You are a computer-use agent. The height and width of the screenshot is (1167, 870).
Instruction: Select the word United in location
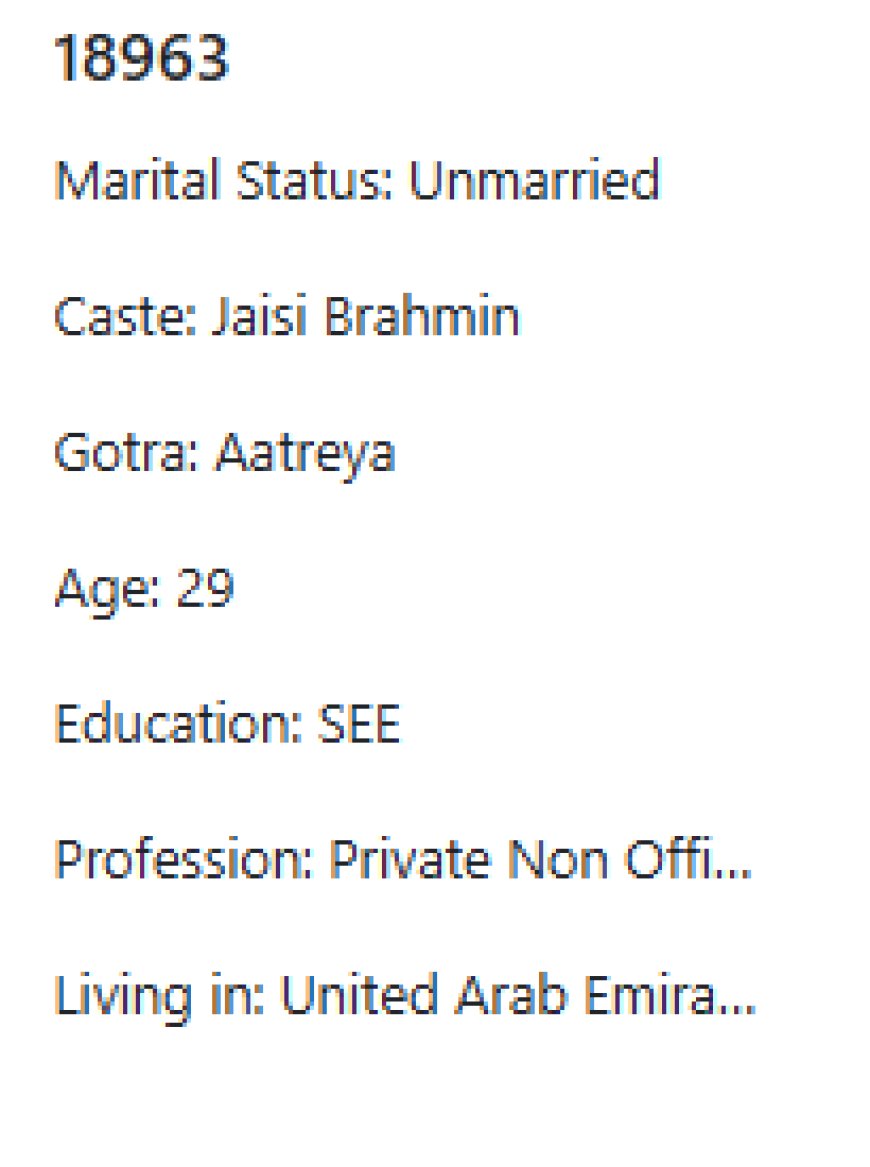tap(359, 995)
